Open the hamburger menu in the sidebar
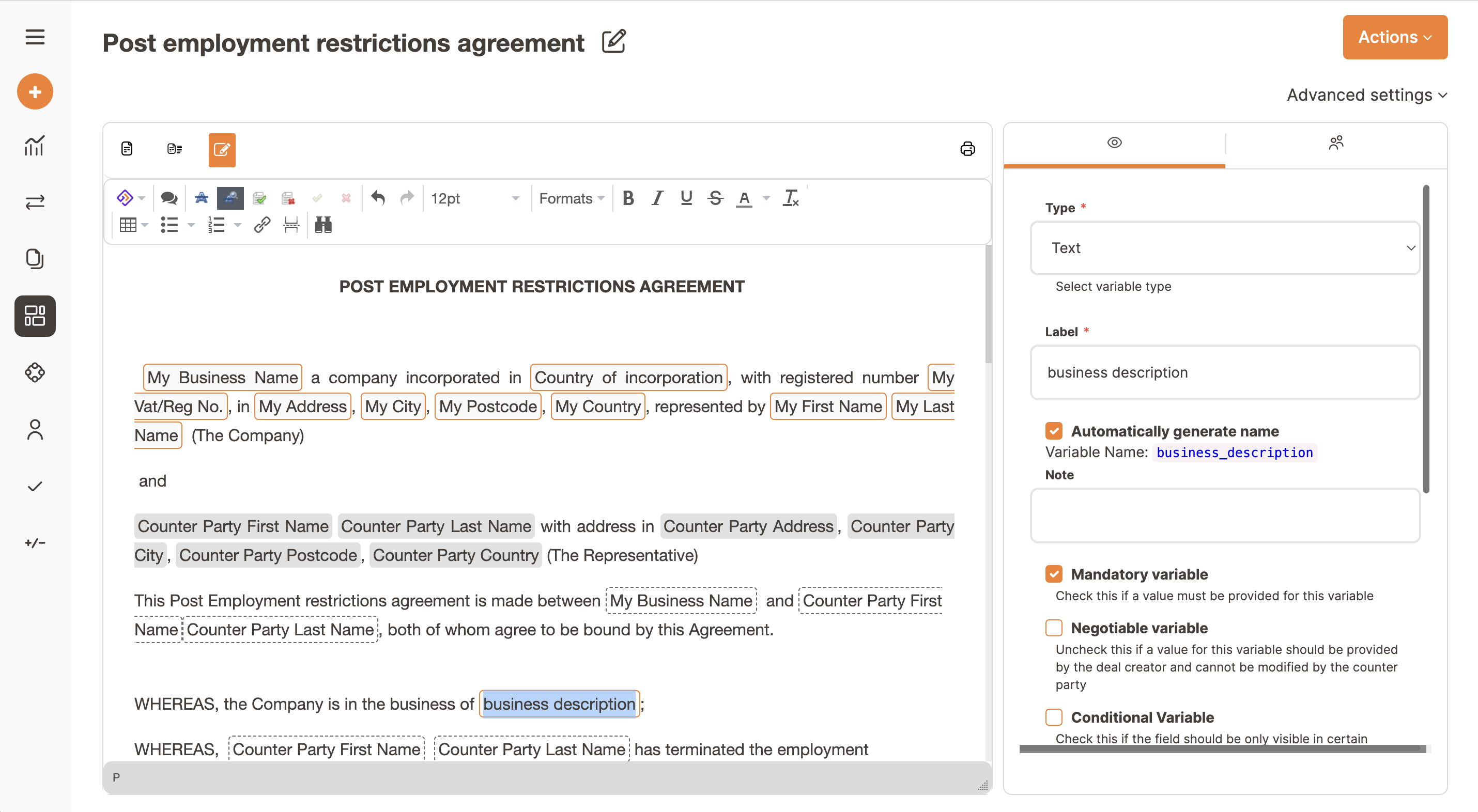 (x=35, y=37)
